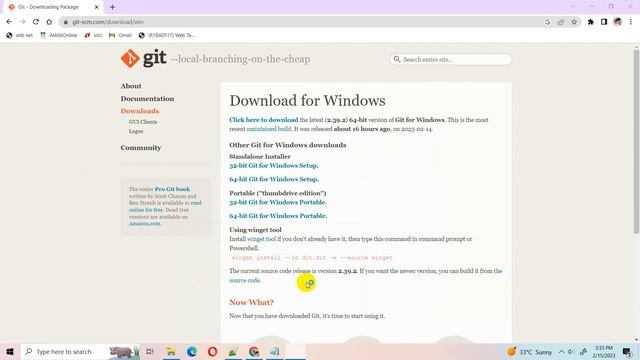Select the Git Downloading Package tab

click(x=53, y=7)
